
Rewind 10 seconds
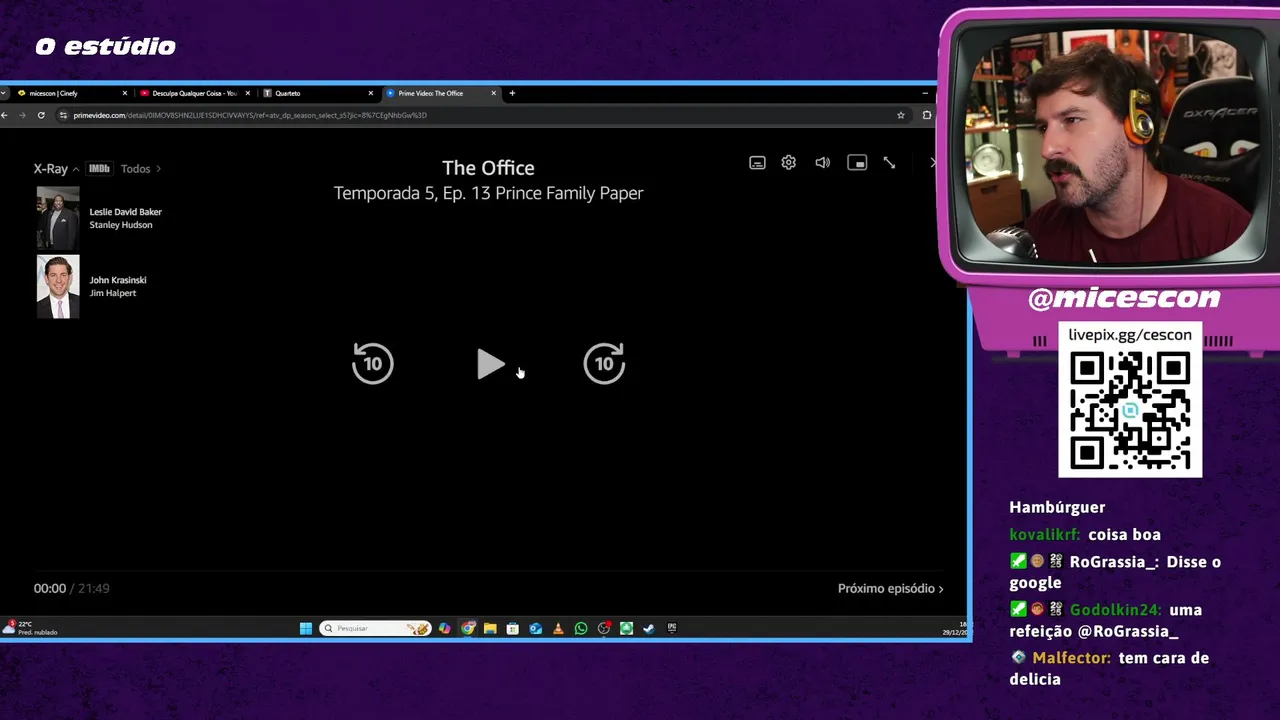(x=373, y=363)
